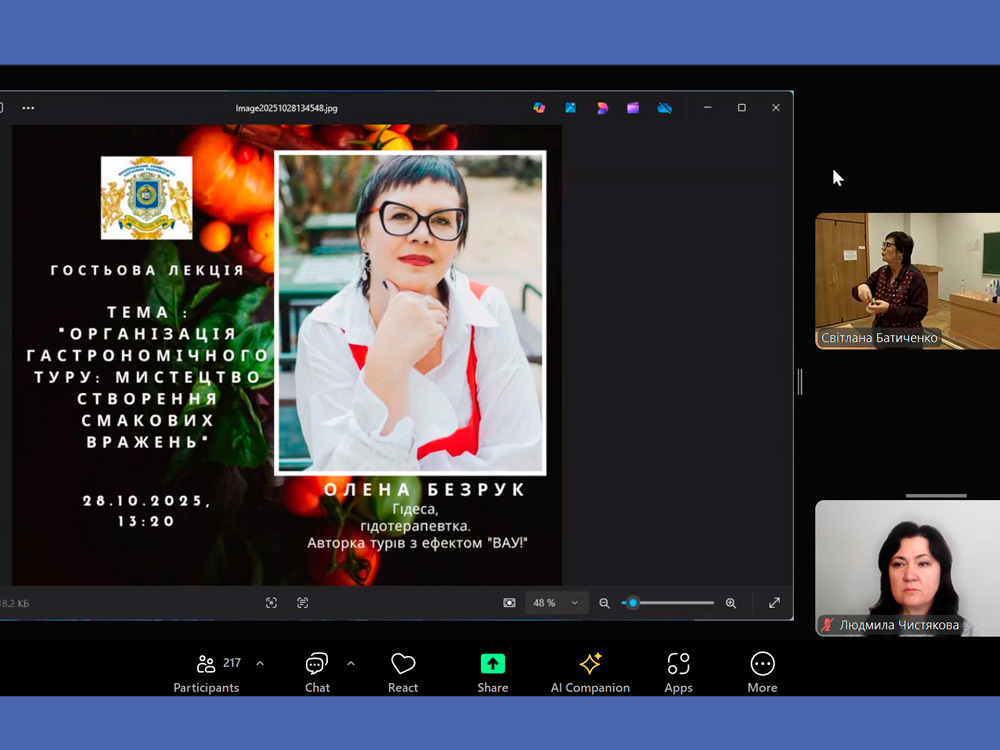Click the image zoom slider
The image size is (1000, 750).
tap(668, 603)
